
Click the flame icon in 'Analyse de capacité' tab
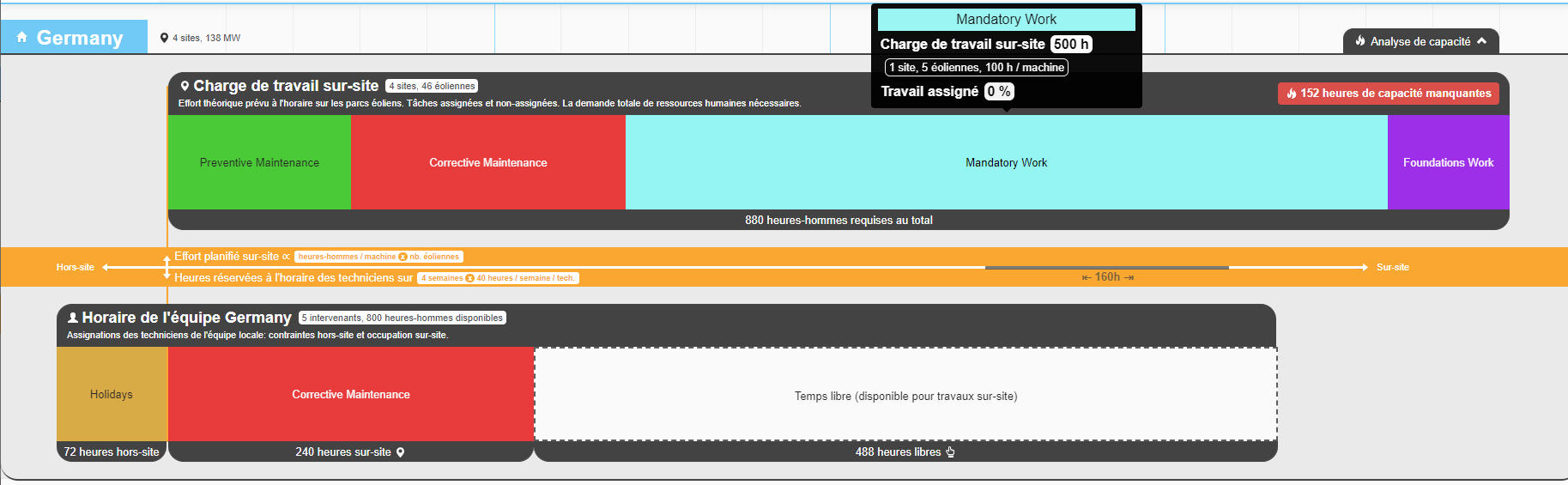1360,41
